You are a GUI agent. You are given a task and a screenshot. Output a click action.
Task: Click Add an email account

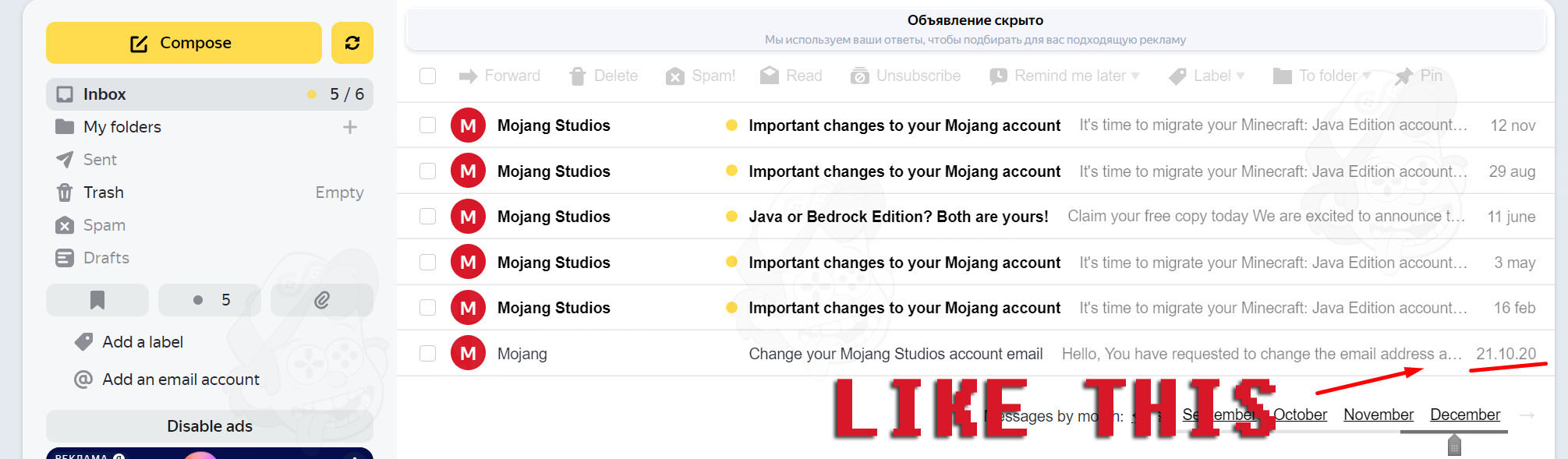coord(181,380)
